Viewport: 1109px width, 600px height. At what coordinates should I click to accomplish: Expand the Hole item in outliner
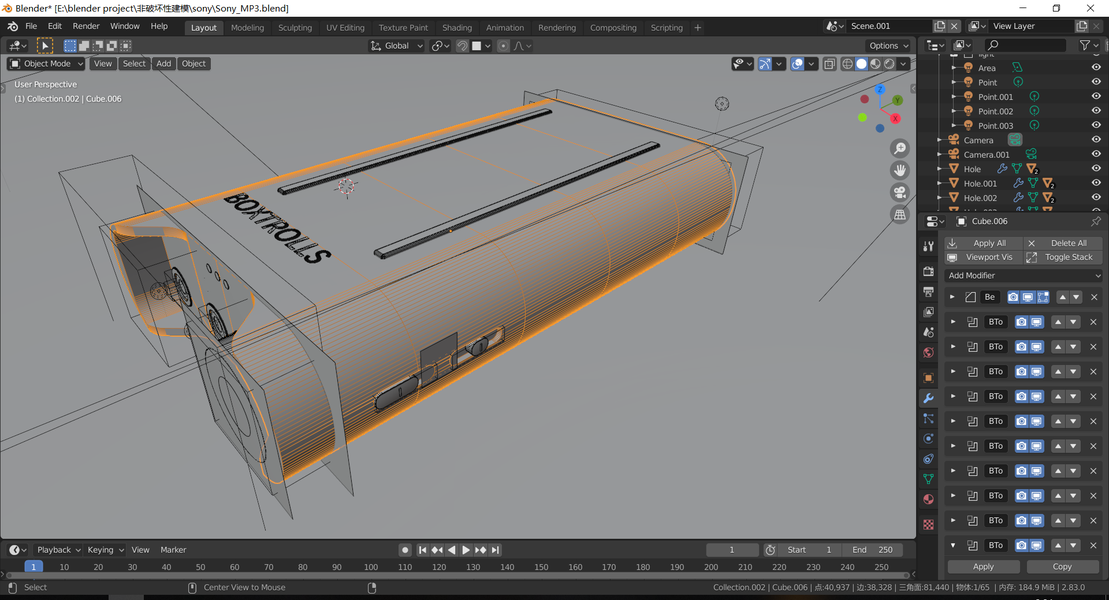[940, 169]
